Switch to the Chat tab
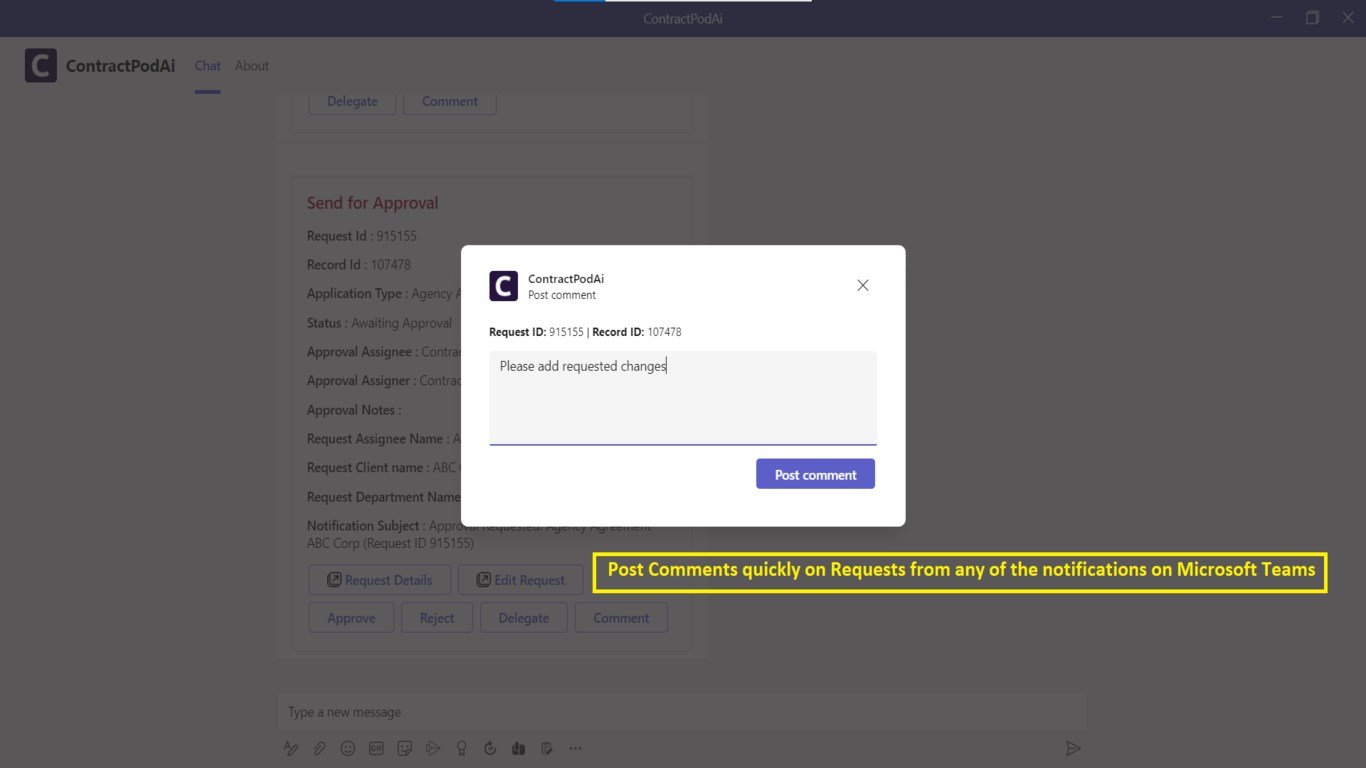 point(208,66)
